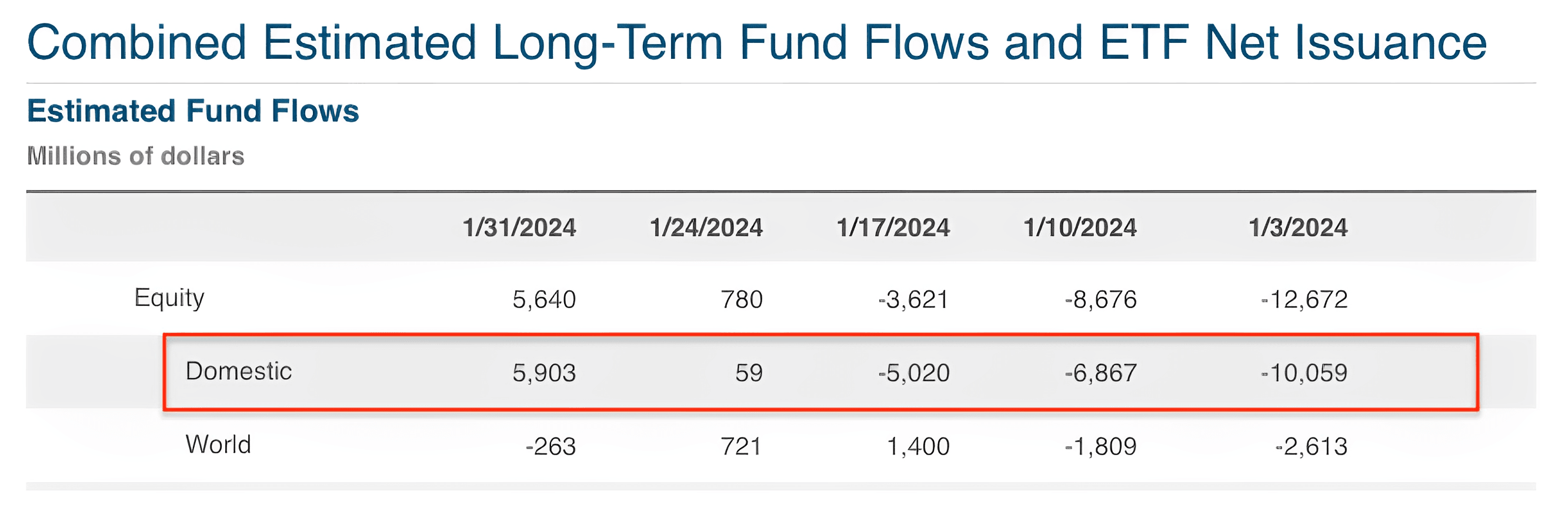Click the Domestic value 59

(x=748, y=373)
